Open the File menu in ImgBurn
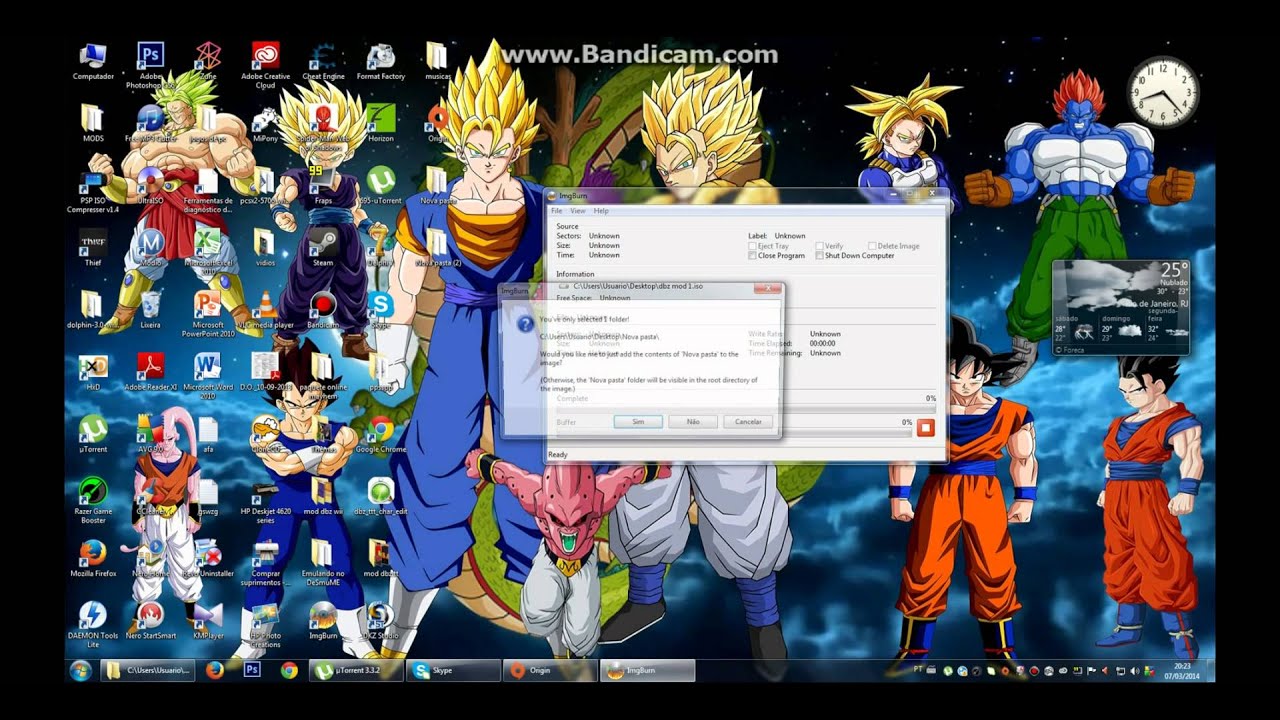Image resolution: width=1280 pixels, height=720 pixels. point(557,211)
